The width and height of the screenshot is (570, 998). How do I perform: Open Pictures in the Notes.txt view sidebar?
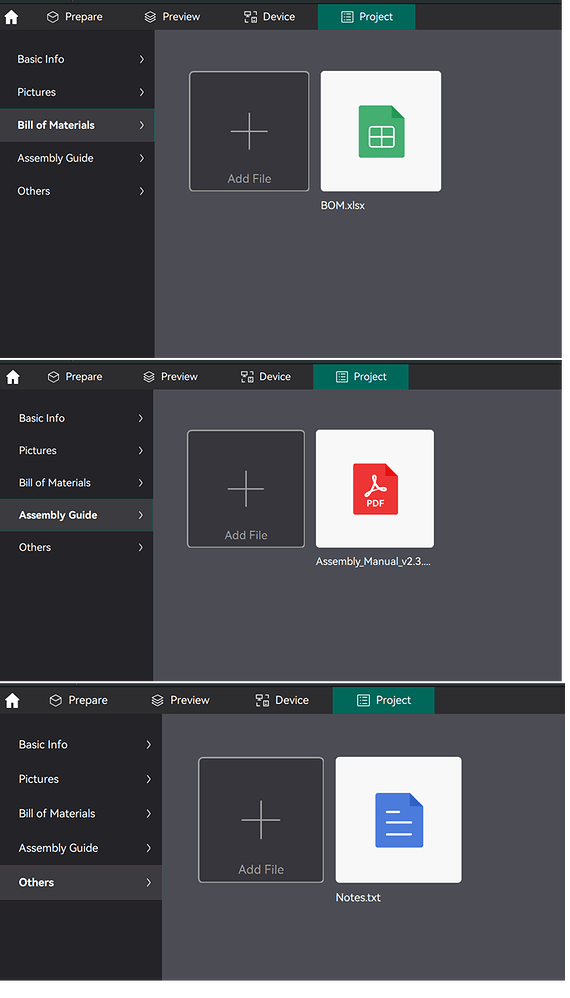click(x=81, y=780)
